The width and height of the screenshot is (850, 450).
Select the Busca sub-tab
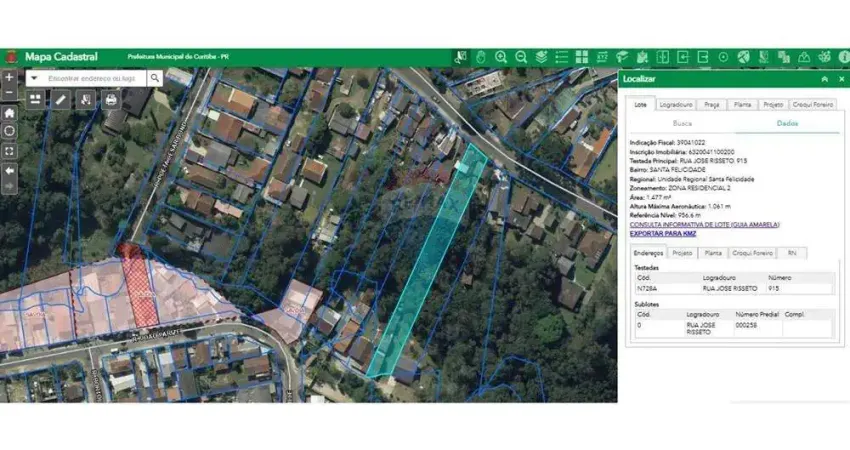[682, 123]
